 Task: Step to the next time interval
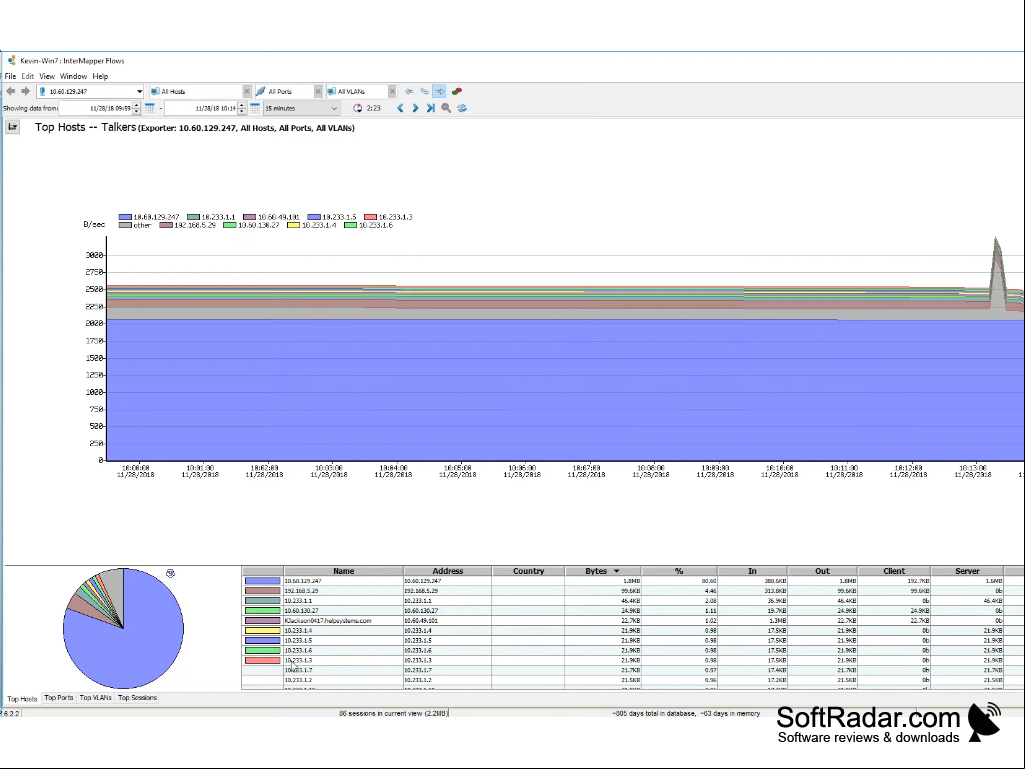click(415, 109)
